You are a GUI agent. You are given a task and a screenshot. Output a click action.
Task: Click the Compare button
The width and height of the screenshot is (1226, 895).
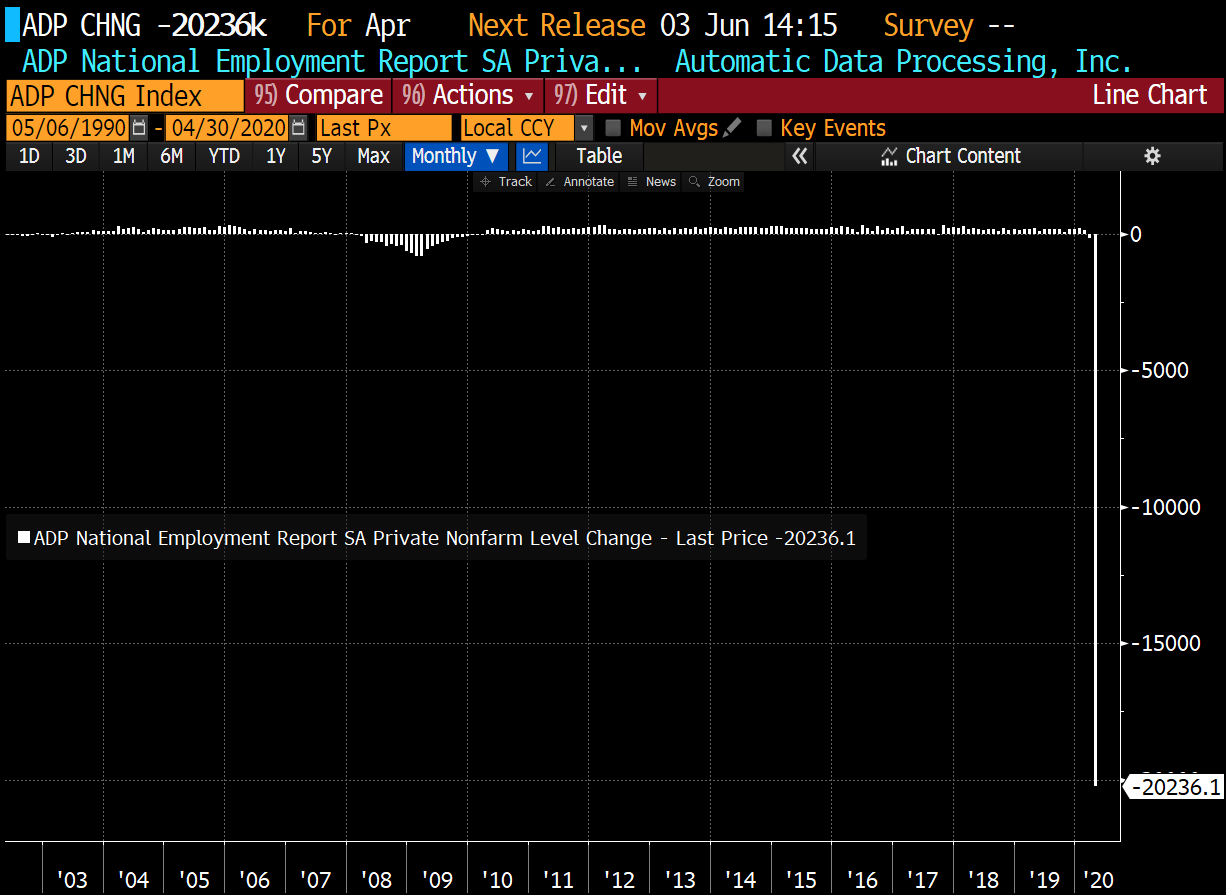tap(318, 96)
